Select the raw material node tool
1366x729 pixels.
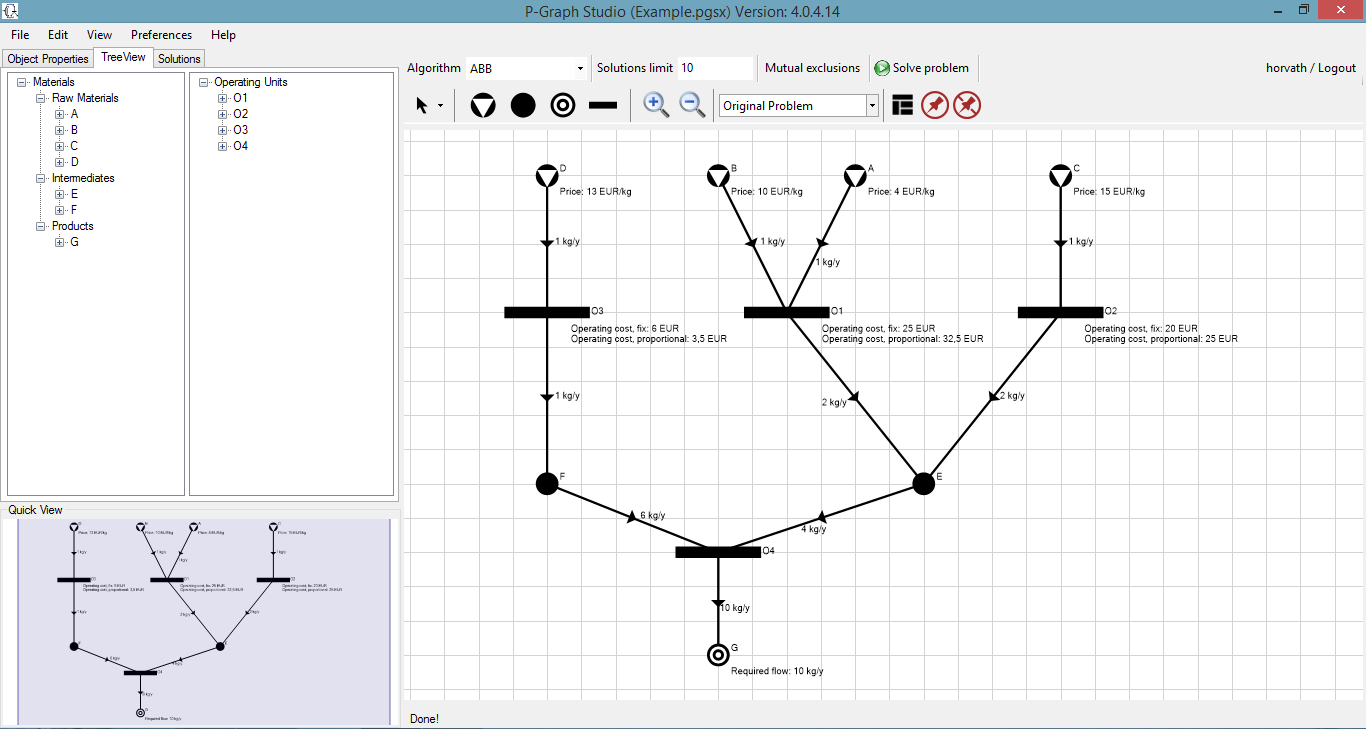coord(483,105)
